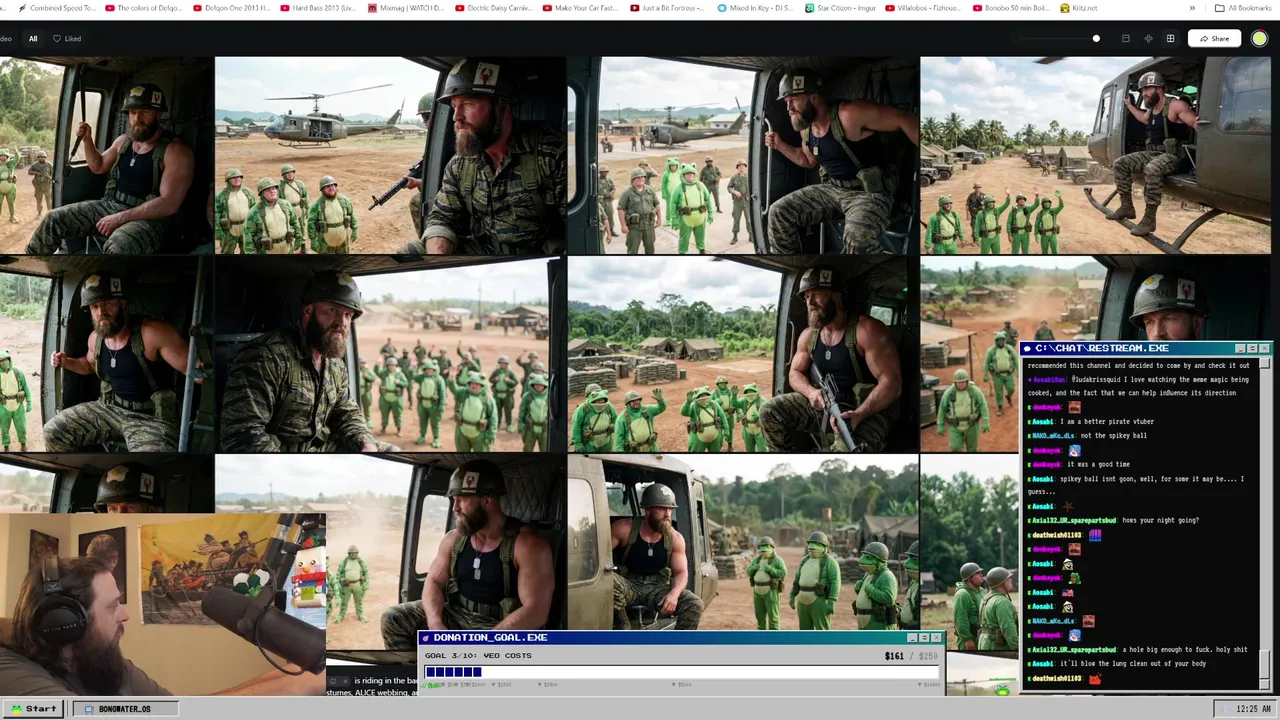Image resolution: width=1280 pixels, height=720 pixels.
Task: Click the flower-shaped view icon
Action: (1148, 39)
